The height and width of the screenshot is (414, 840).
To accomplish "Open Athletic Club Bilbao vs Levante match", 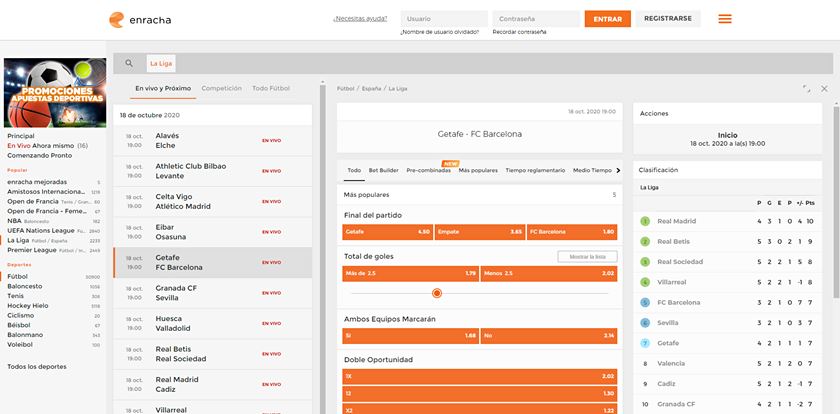I will coord(213,171).
